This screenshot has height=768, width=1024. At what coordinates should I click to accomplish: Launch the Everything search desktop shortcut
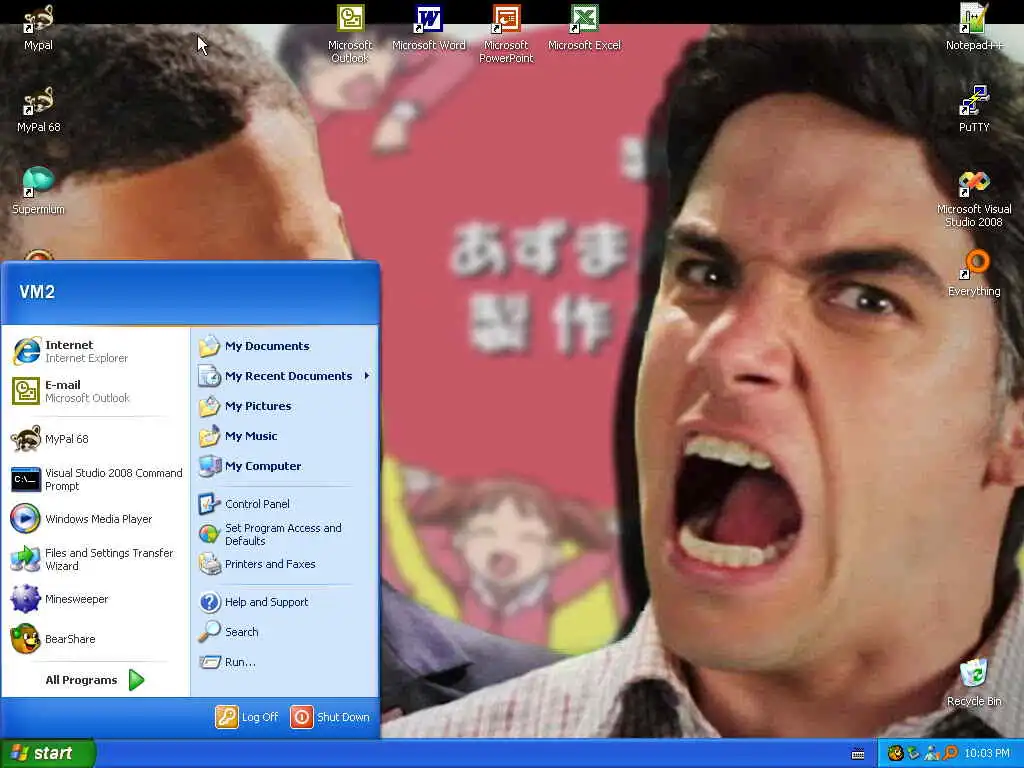coord(974,274)
